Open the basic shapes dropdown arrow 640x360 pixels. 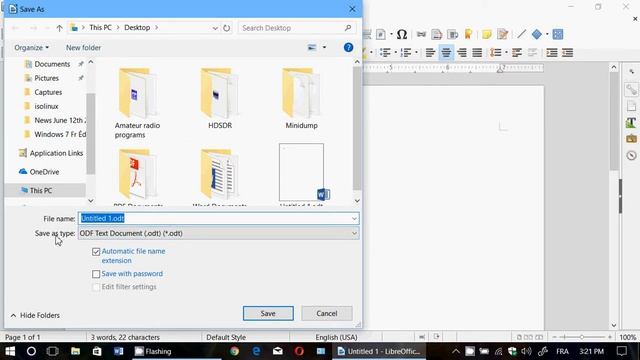coord(547,34)
